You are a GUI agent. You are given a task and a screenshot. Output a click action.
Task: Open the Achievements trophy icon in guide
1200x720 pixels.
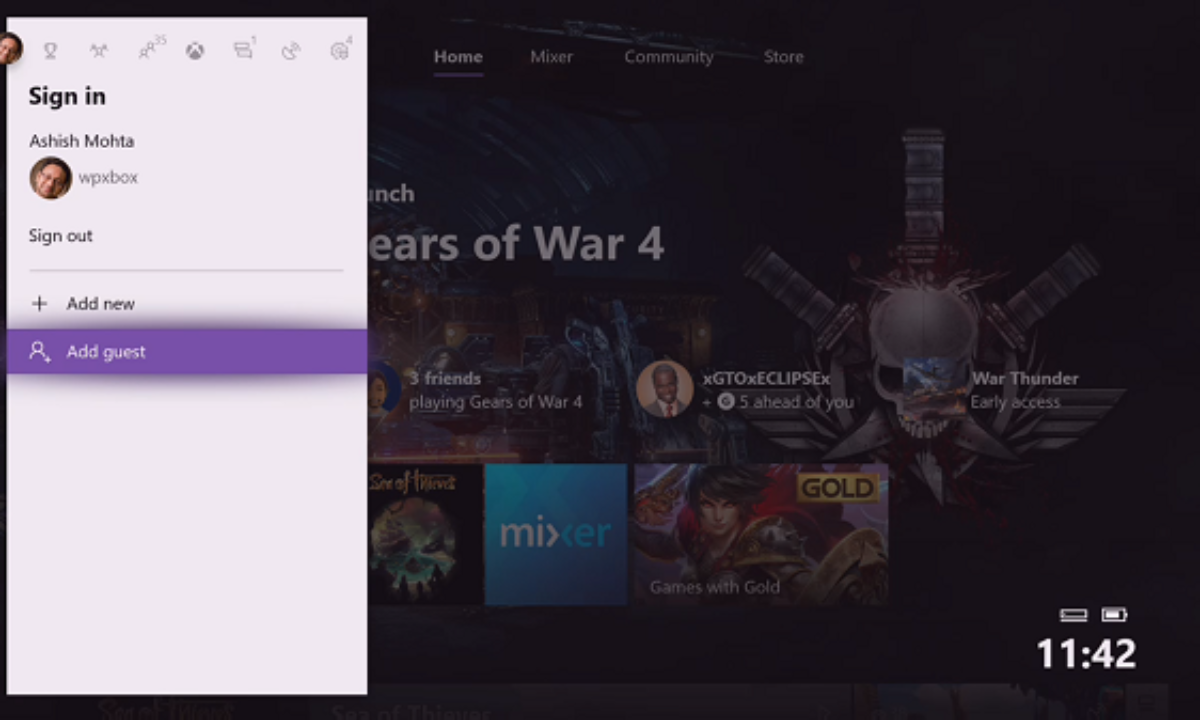point(50,50)
